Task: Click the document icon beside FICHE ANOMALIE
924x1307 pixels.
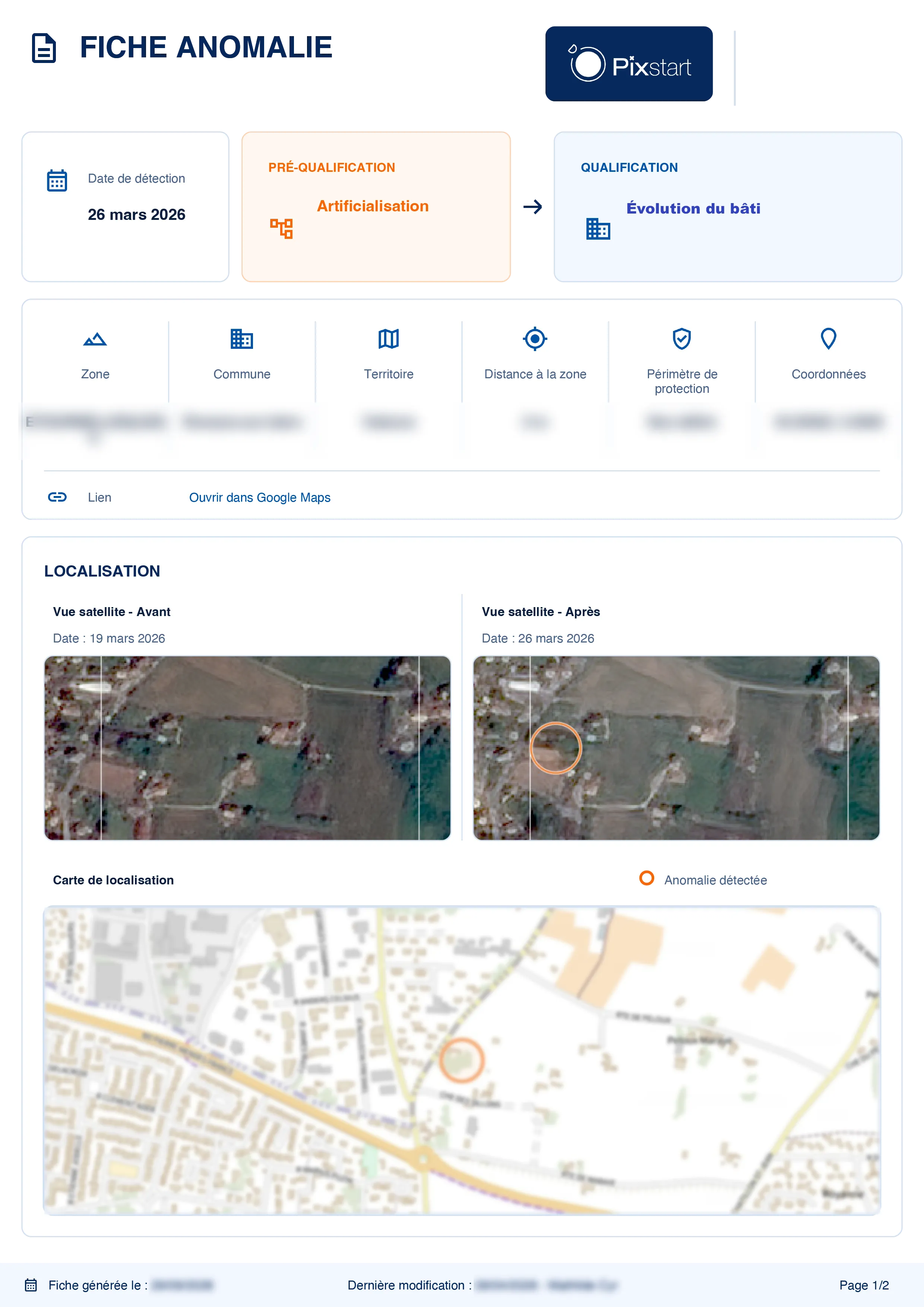Action: pos(44,48)
